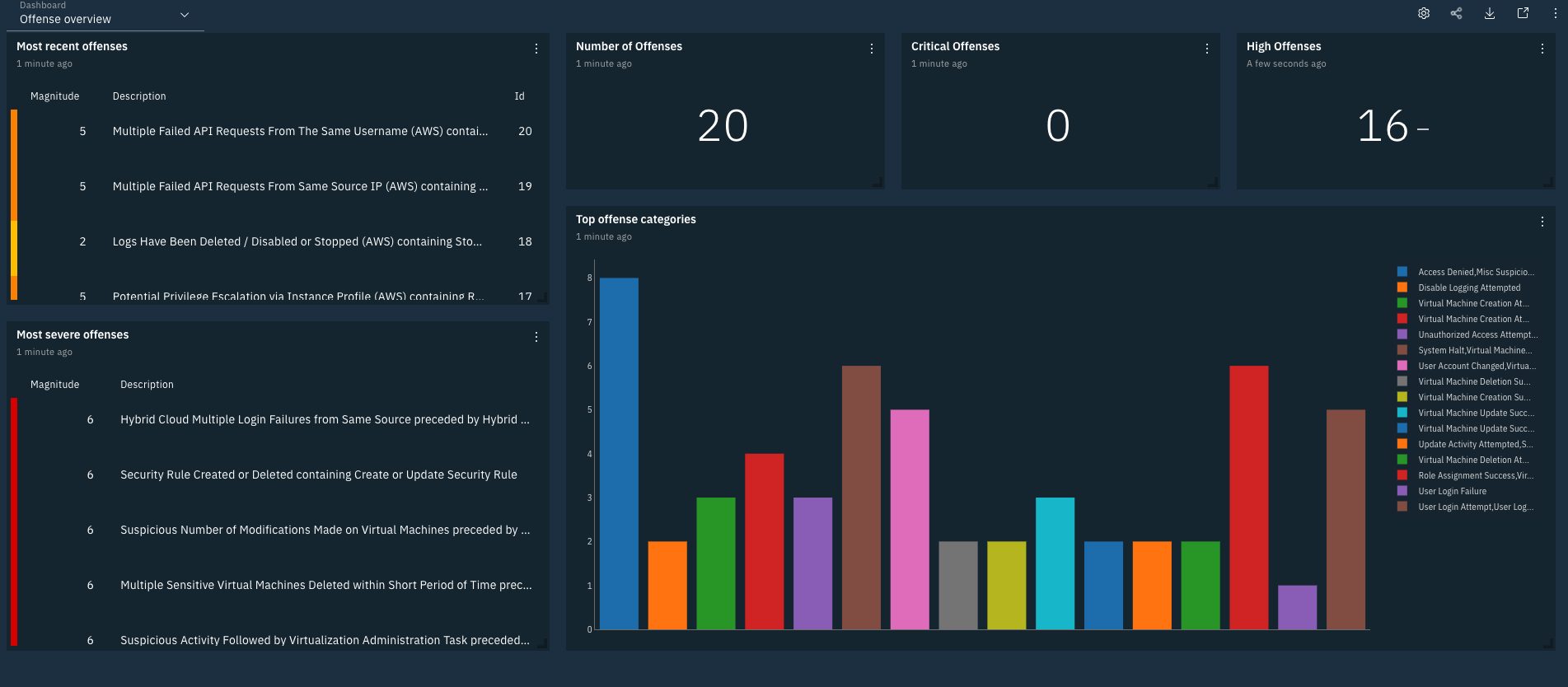Select the pink bar in the chart

click(x=910, y=520)
